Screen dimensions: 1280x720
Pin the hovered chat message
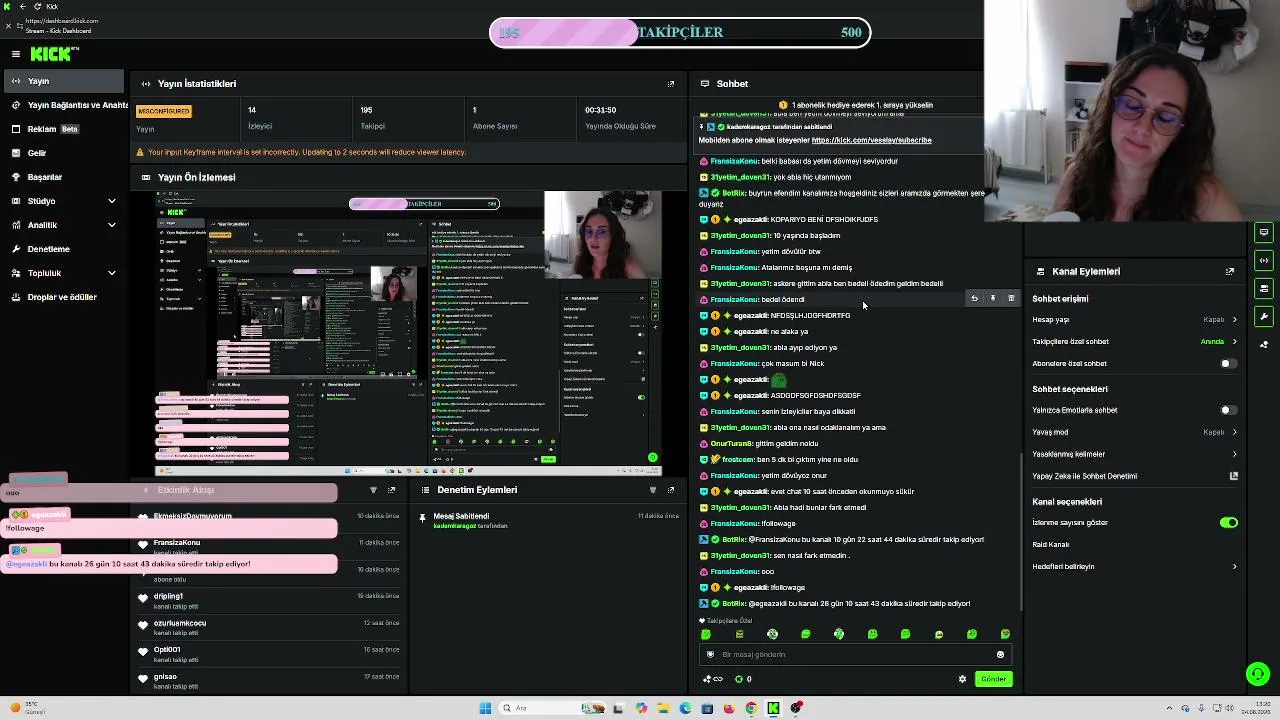993,298
